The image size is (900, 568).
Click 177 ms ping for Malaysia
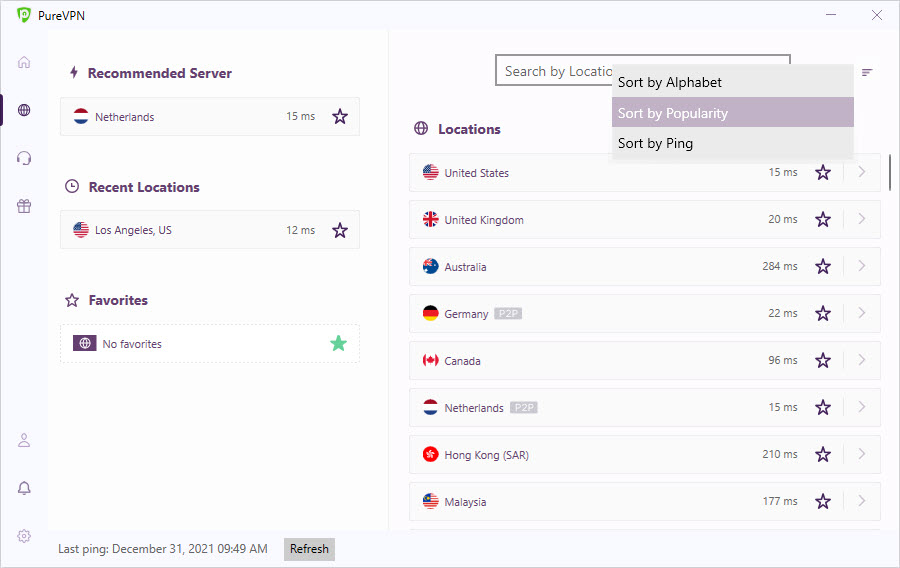click(x=779, y=501)
